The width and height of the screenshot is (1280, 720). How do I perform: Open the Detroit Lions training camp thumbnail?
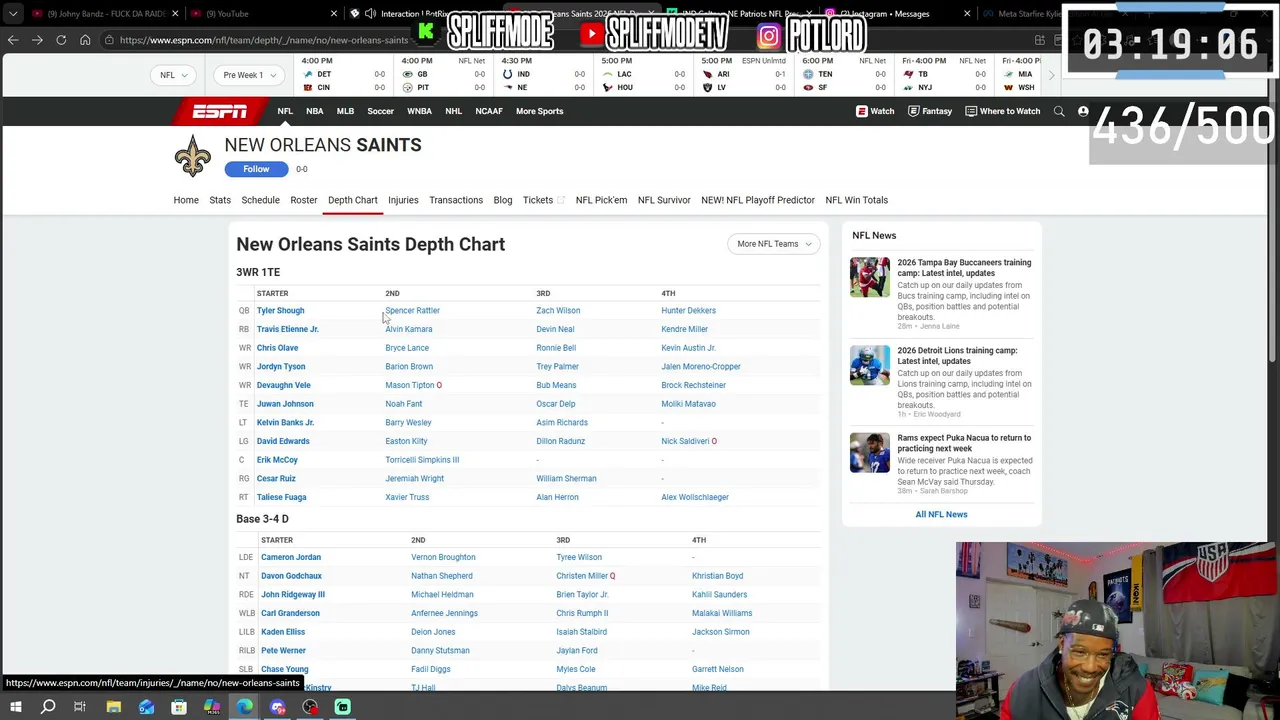click(870, 365)
